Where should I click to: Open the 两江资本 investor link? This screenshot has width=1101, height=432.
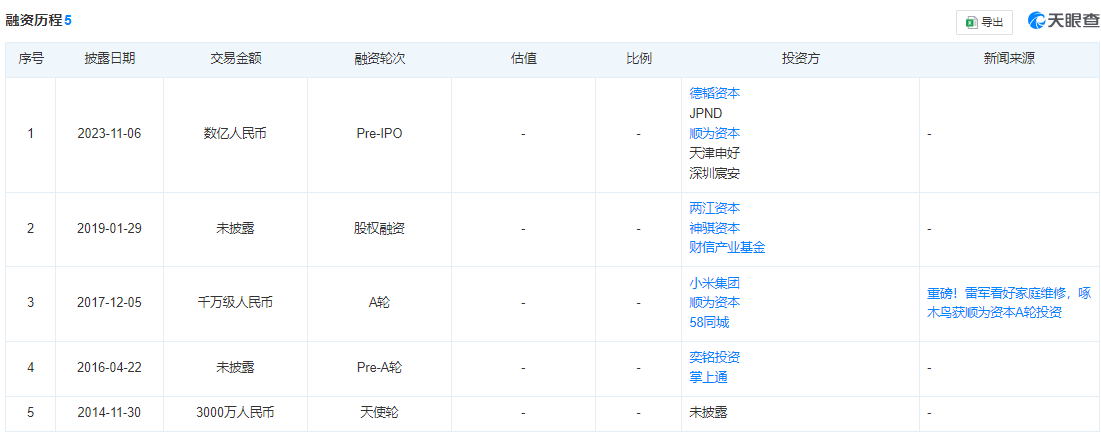[x=715, y=208]
